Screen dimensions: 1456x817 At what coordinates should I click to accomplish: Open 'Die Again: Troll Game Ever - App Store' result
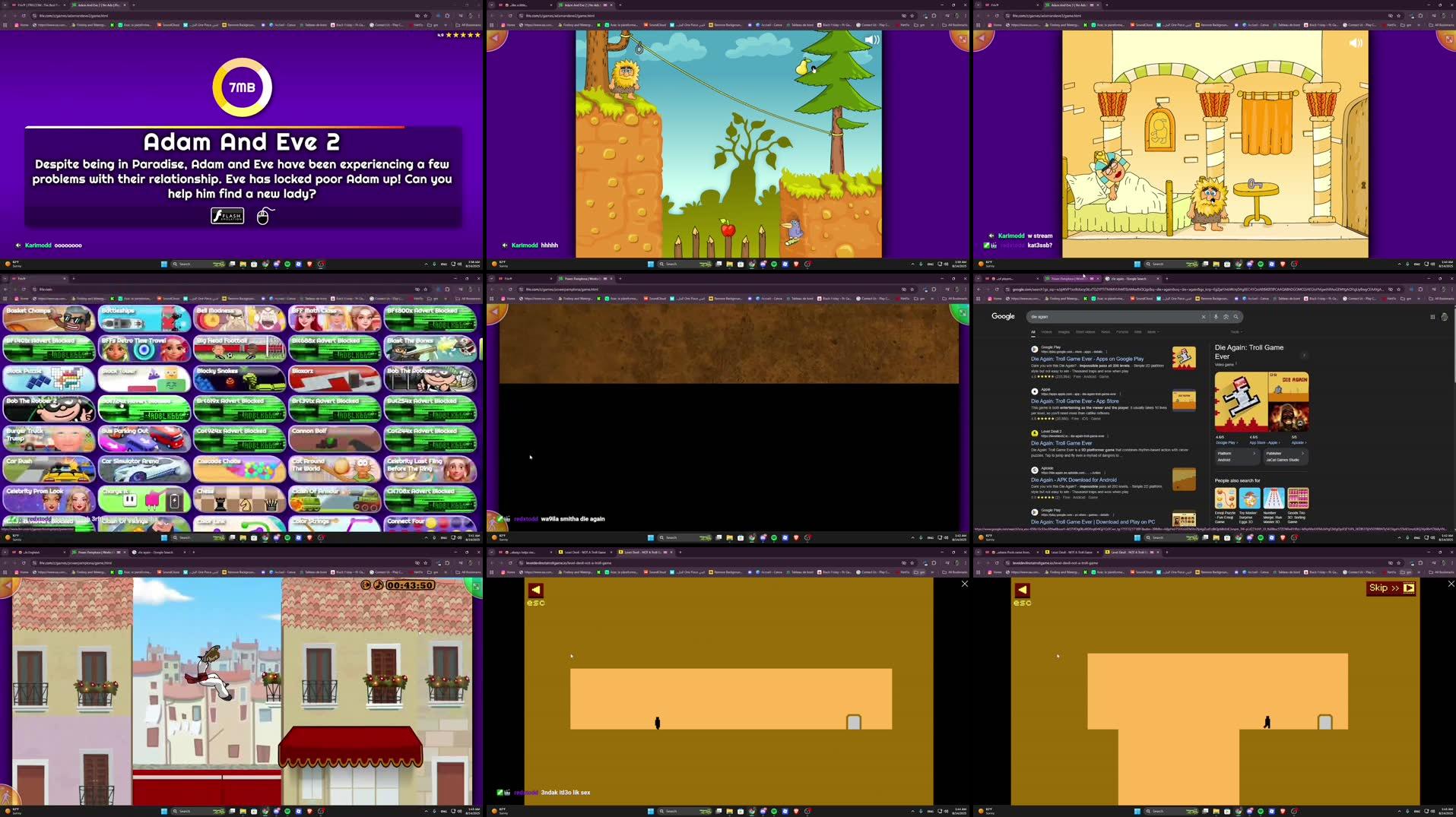click(x=1074, y=401)
